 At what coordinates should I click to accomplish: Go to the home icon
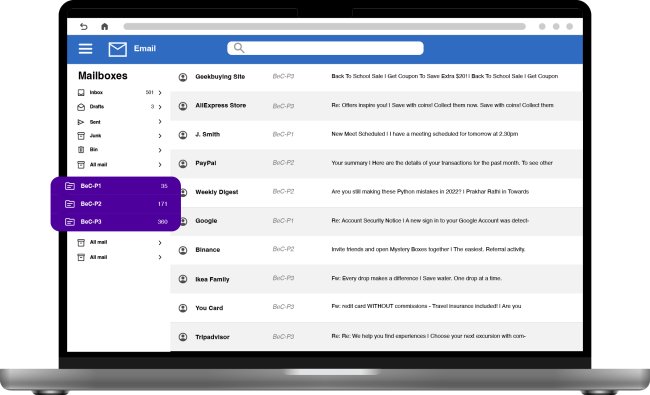point(104,27)
